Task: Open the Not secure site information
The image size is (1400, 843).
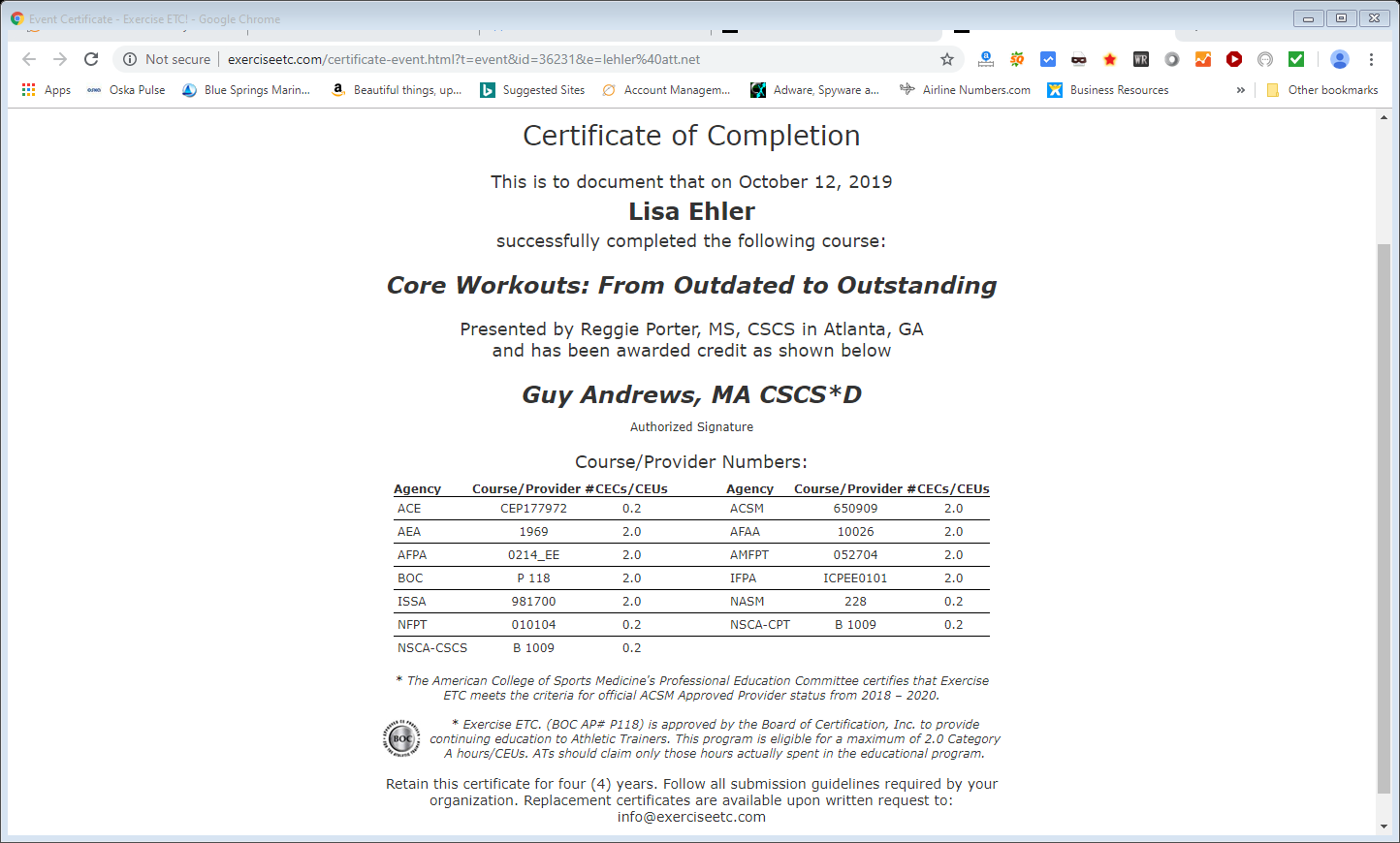Action: click(x=166, y=59)
